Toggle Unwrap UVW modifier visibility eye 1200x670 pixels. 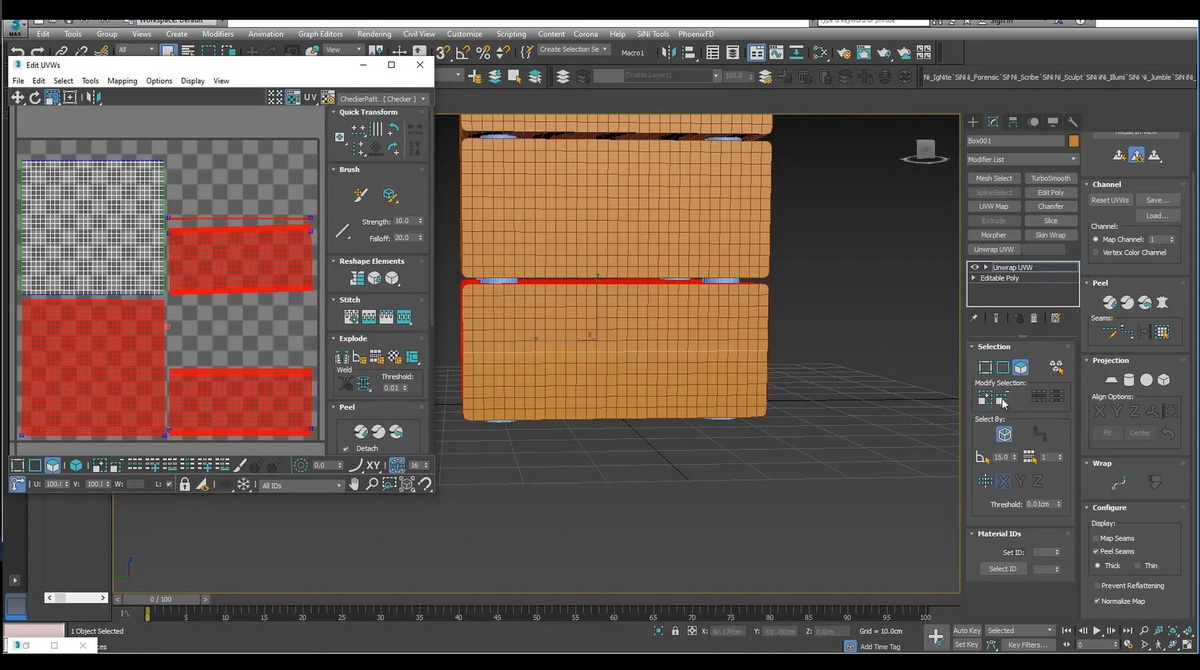[x=975, y=267]
